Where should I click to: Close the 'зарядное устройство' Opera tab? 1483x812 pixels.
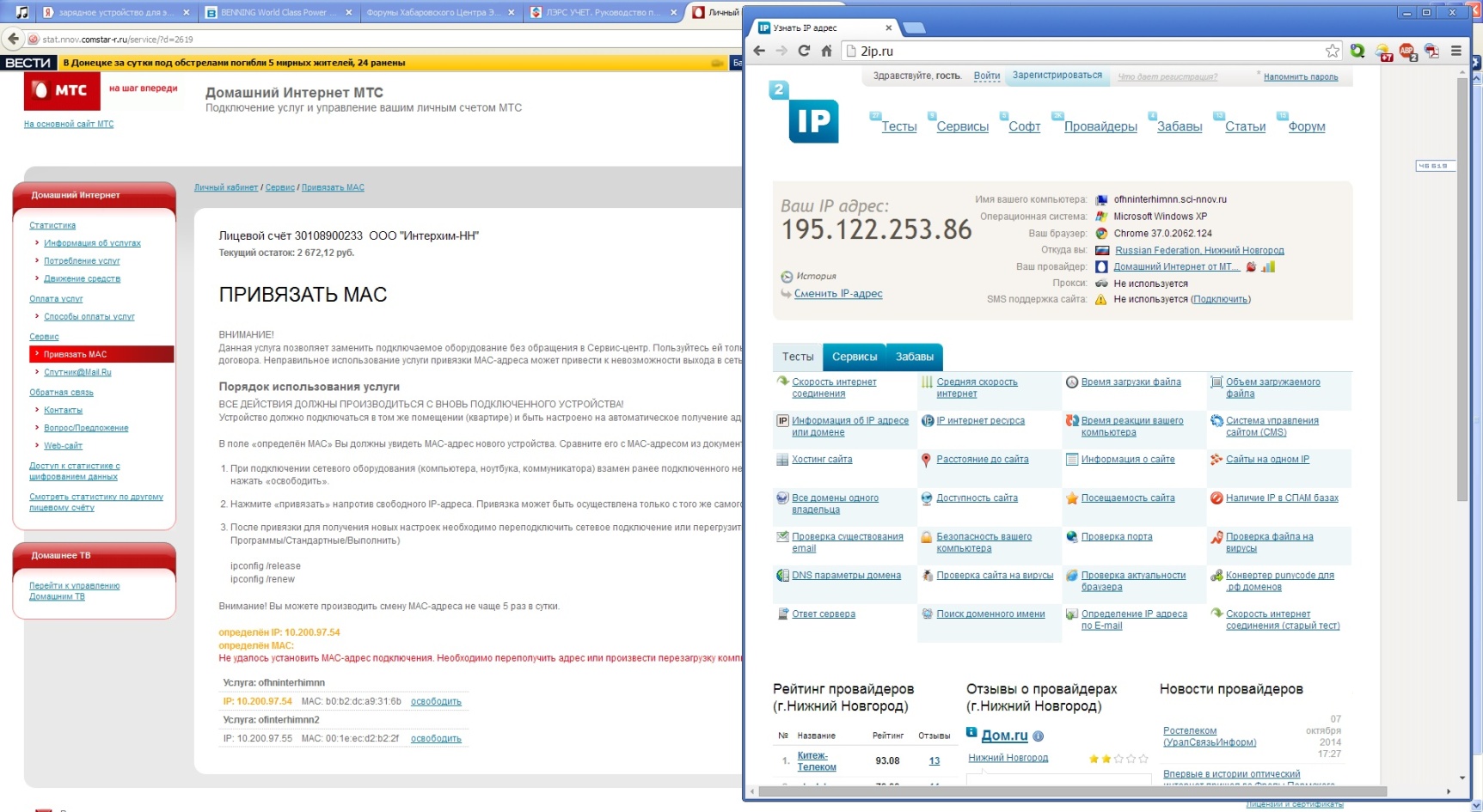pos(187,13)
